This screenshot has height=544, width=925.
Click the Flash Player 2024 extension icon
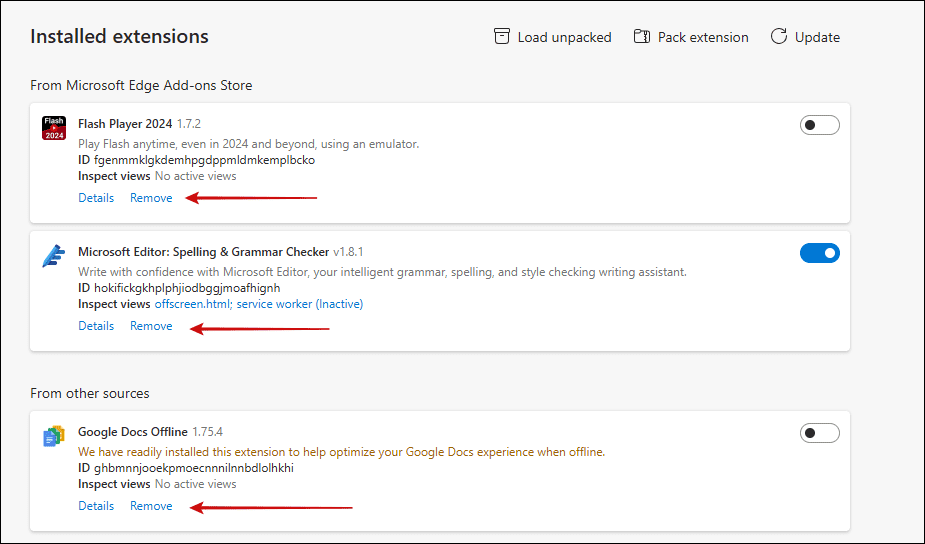(x=54, y=128)
